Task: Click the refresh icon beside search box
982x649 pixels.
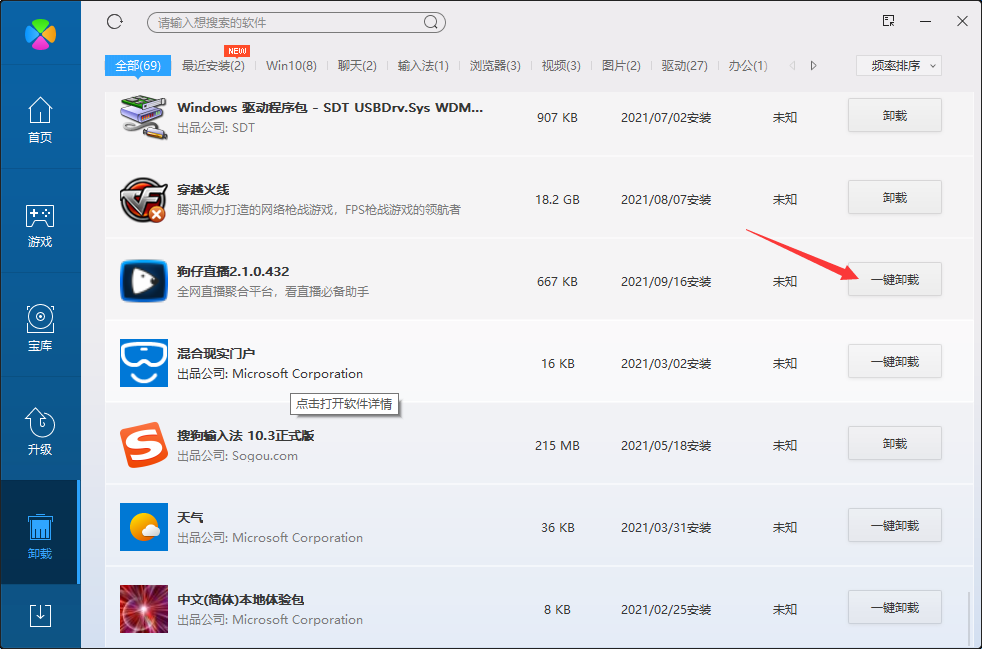Action: point(115,22)
